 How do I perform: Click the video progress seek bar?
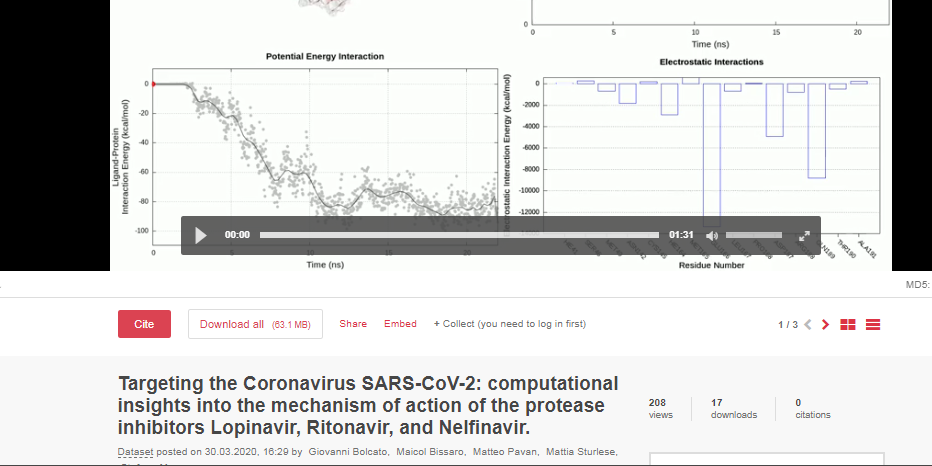(x=460, y=235)
